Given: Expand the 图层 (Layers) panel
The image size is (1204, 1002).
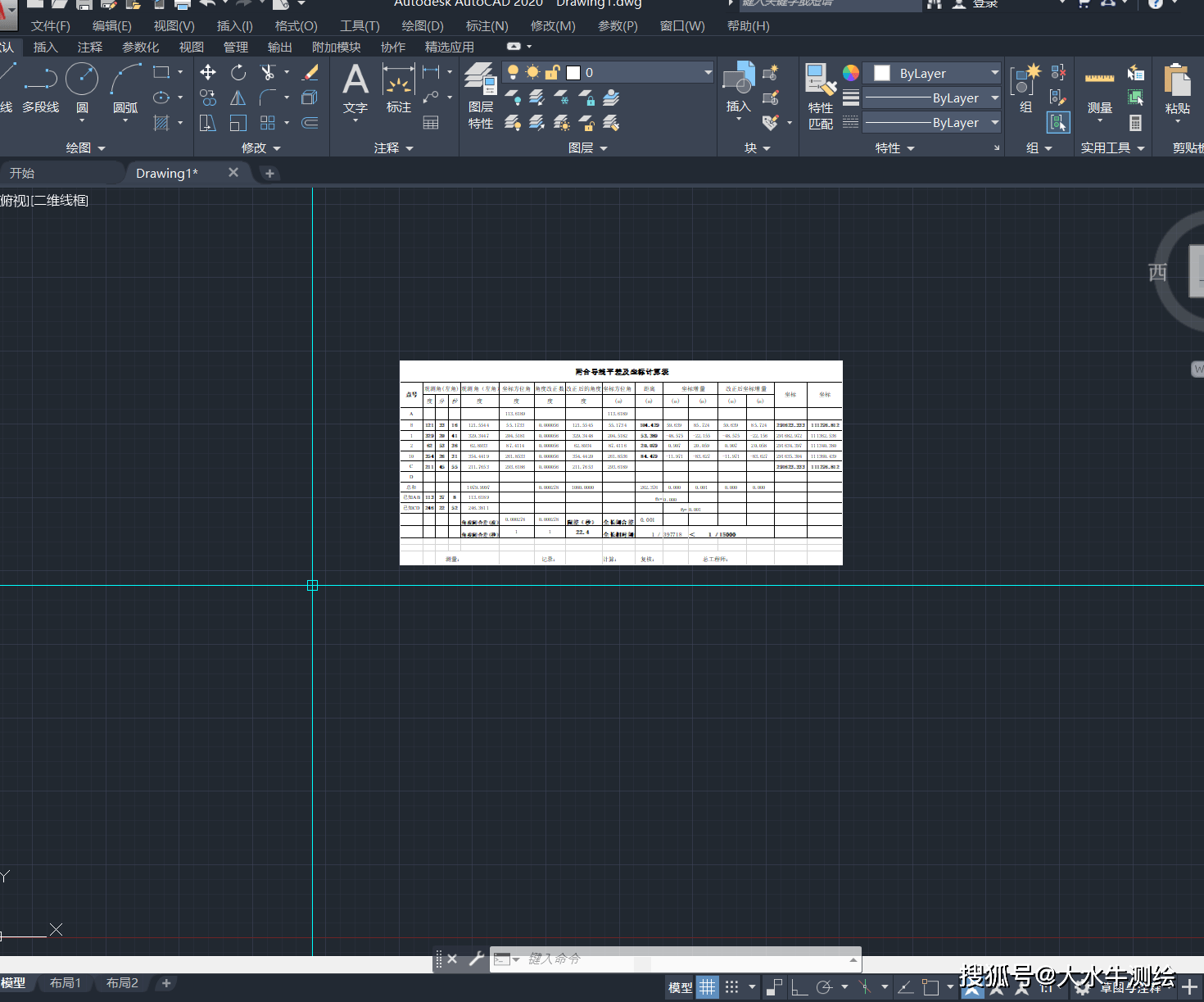Looking at the screenshot, I should pyautogui.click(x=588, y=147).
